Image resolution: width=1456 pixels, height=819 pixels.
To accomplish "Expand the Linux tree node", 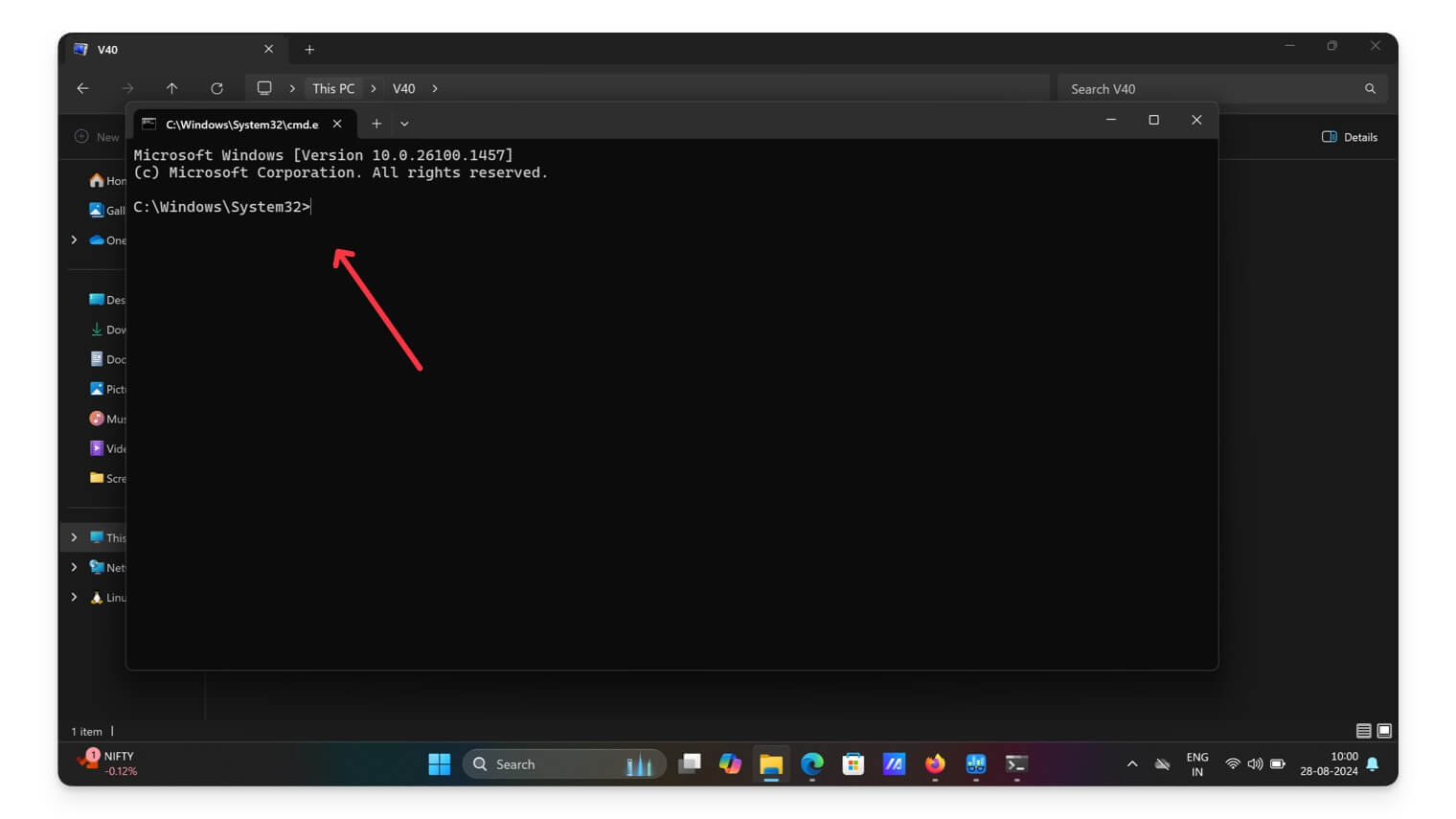I will pos(74,597).
